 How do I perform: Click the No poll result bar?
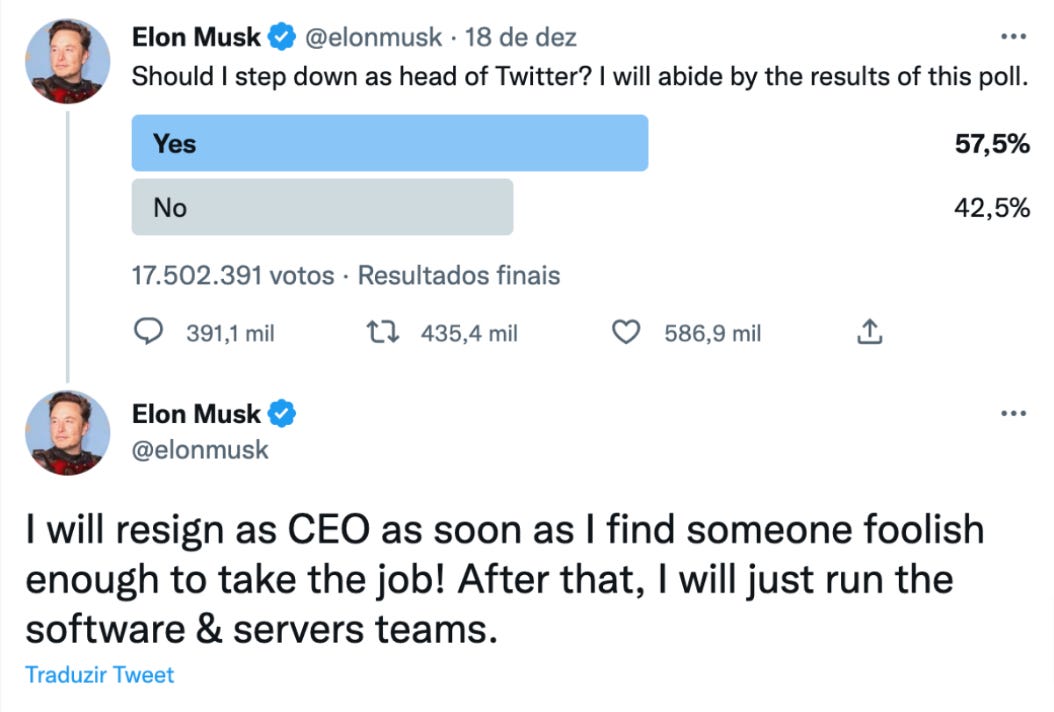coord(322,207)
